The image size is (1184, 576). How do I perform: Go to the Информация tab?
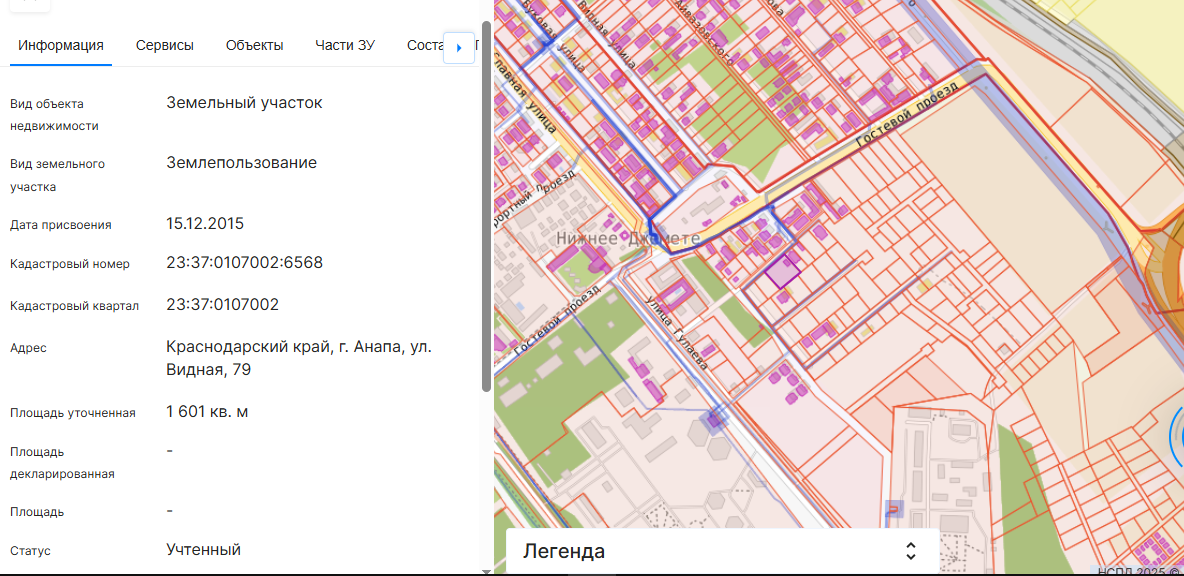(61, 45)
